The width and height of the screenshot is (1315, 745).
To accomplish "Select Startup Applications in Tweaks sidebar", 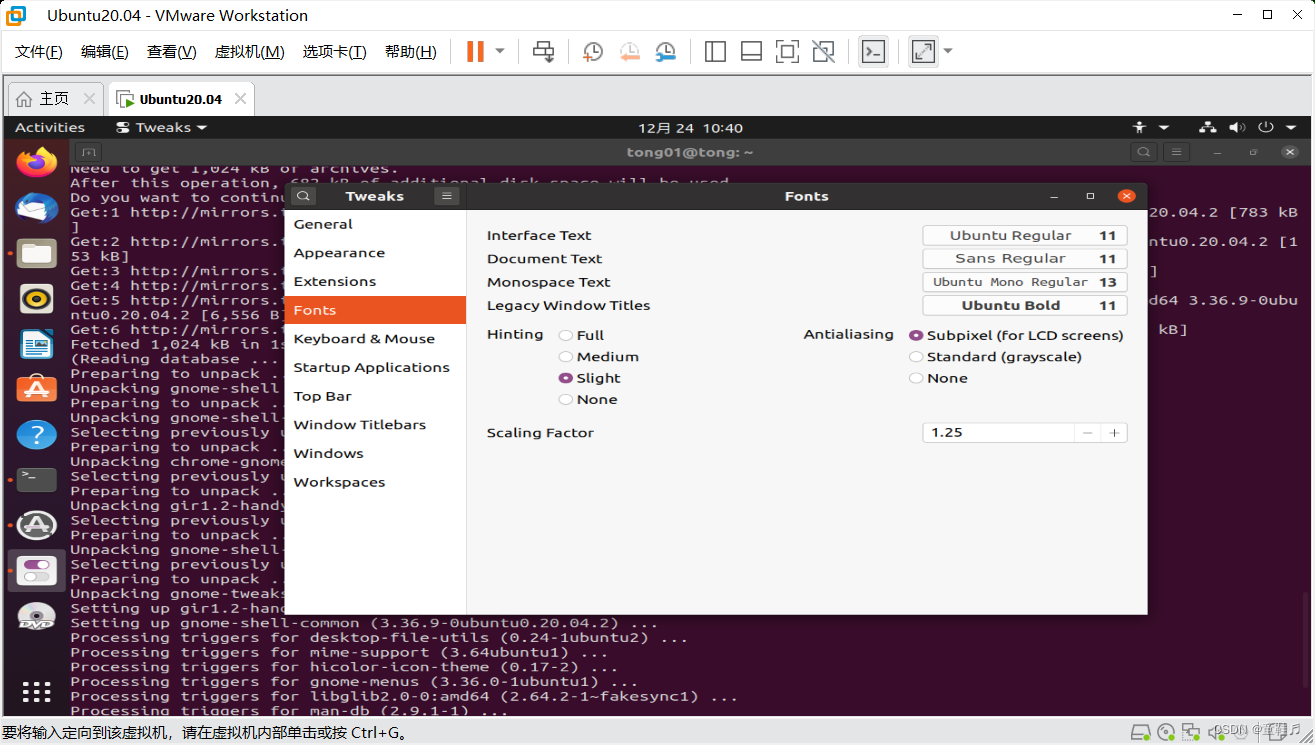I will click(x=376, y=367).
